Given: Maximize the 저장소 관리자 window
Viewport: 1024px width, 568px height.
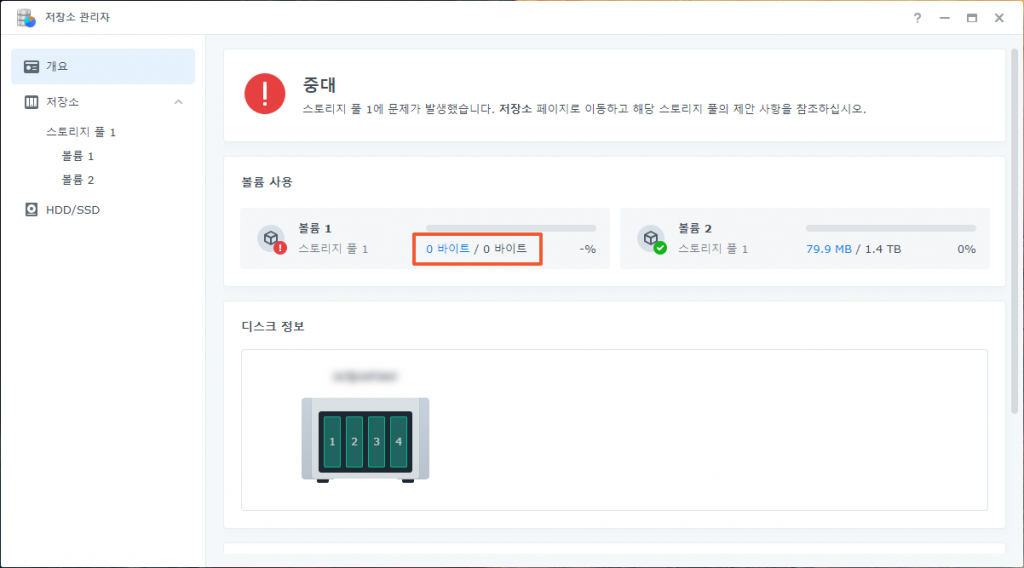Looking at the screenshot, I should pos(972,18).
